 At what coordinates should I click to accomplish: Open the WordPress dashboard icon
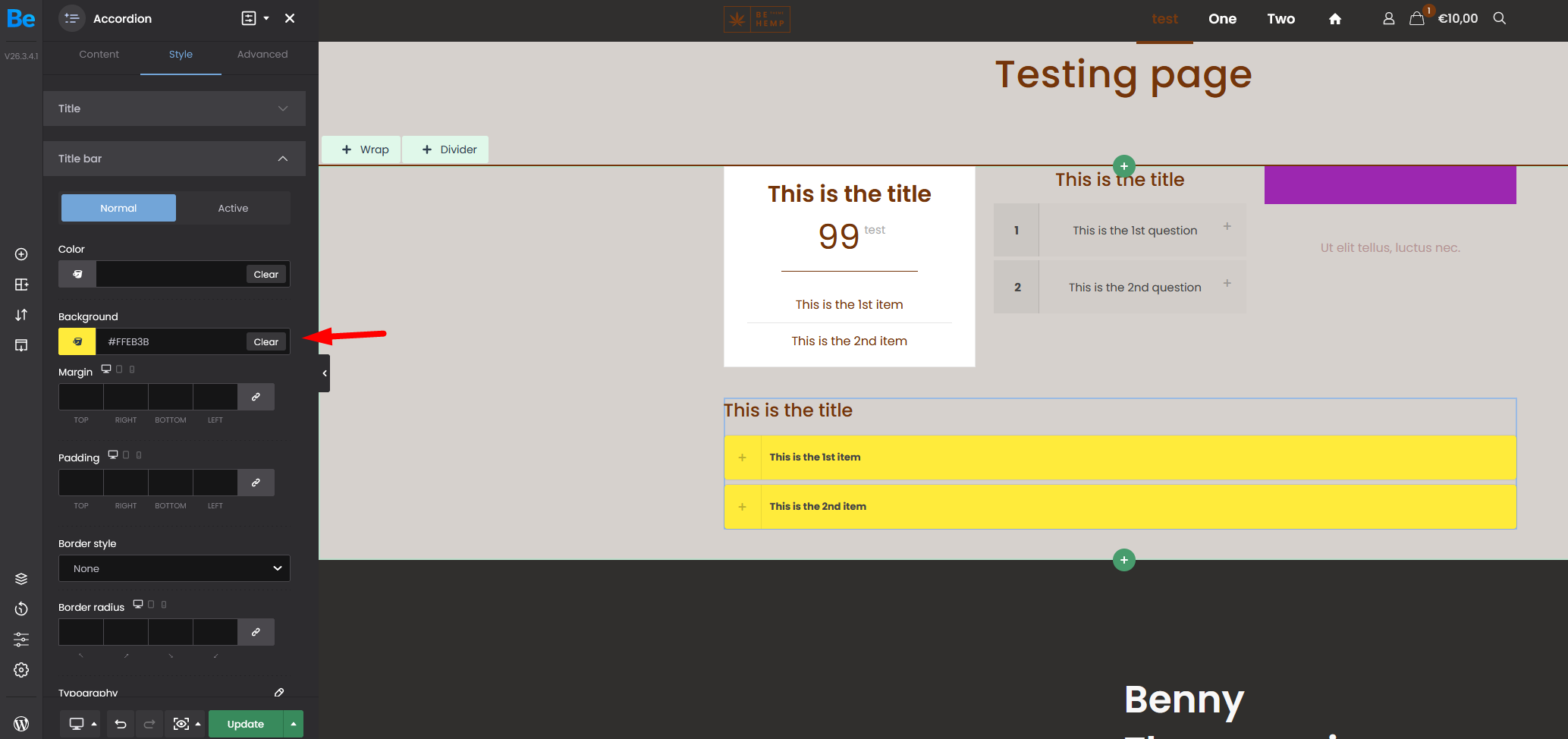[x=21, y=722]
